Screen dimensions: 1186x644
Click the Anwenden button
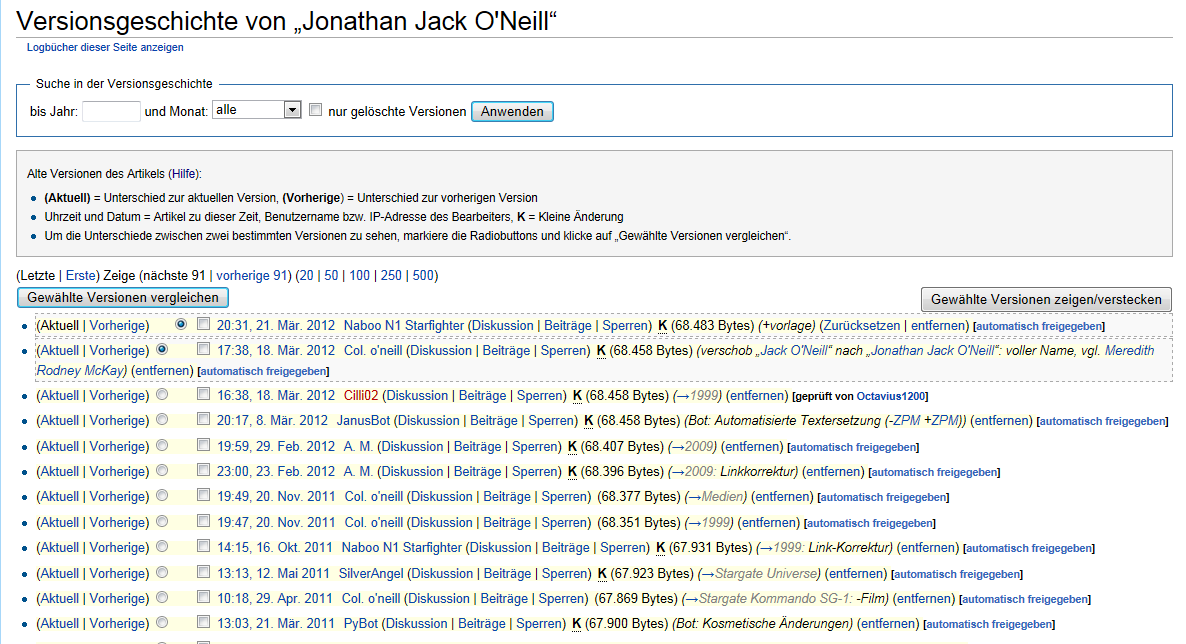click(512, 112)
